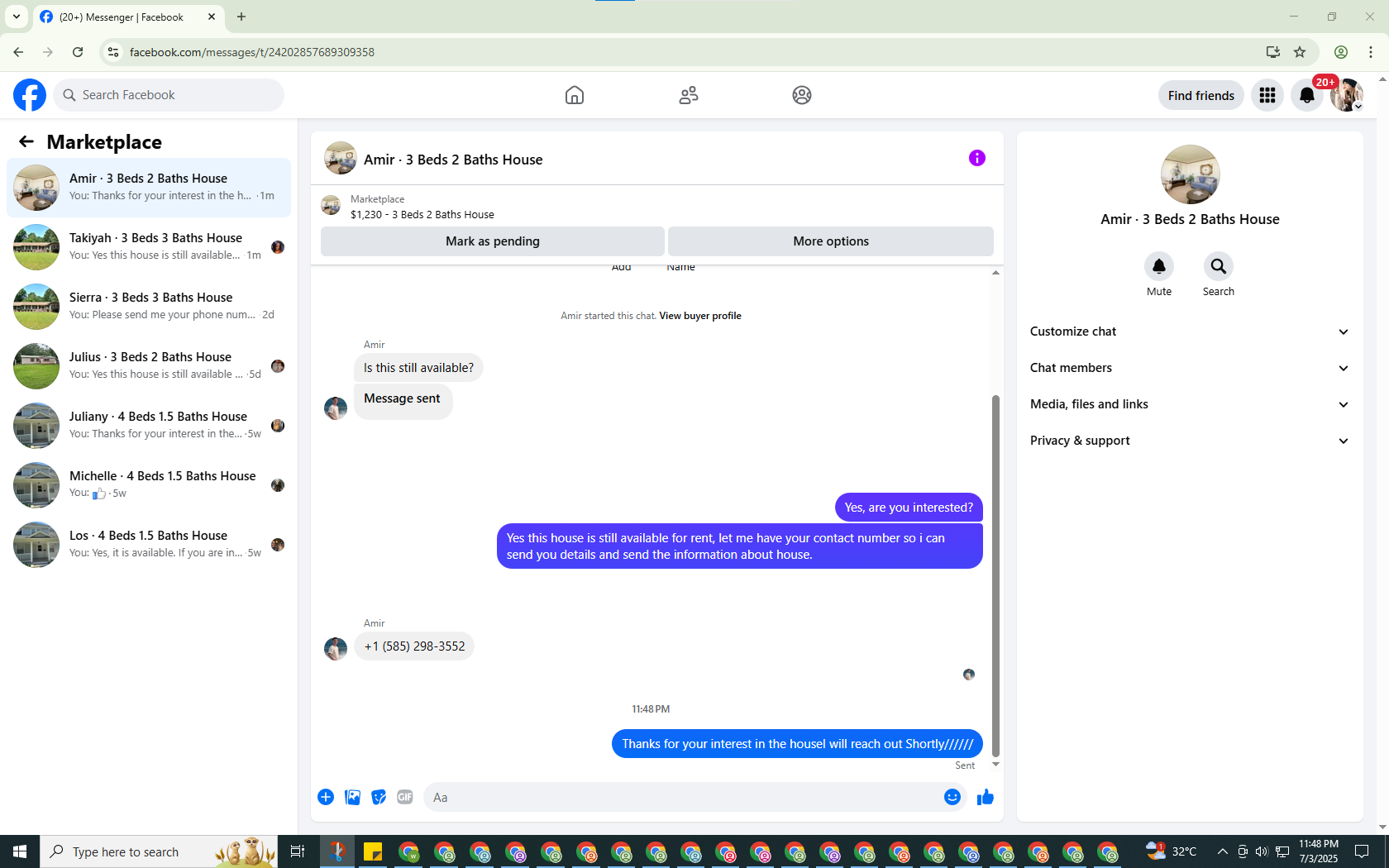Open Windows Start menu
Screen dimensions: 1389x868
20,851
